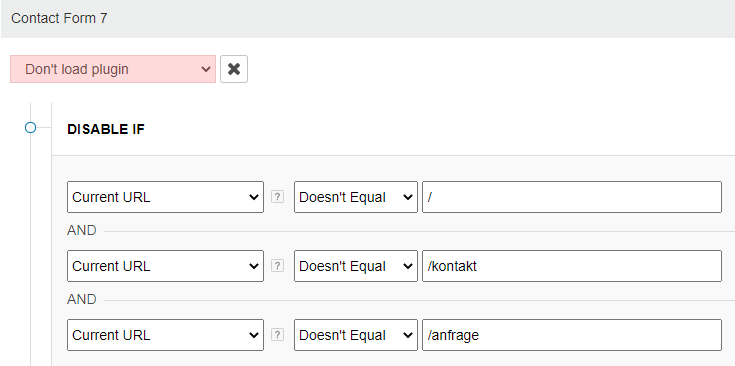The width and height of the screenshot is (735, 366).
Task: Click the Contact Form 7 header title
Action: pyautogui.click(x=59, y=18)
